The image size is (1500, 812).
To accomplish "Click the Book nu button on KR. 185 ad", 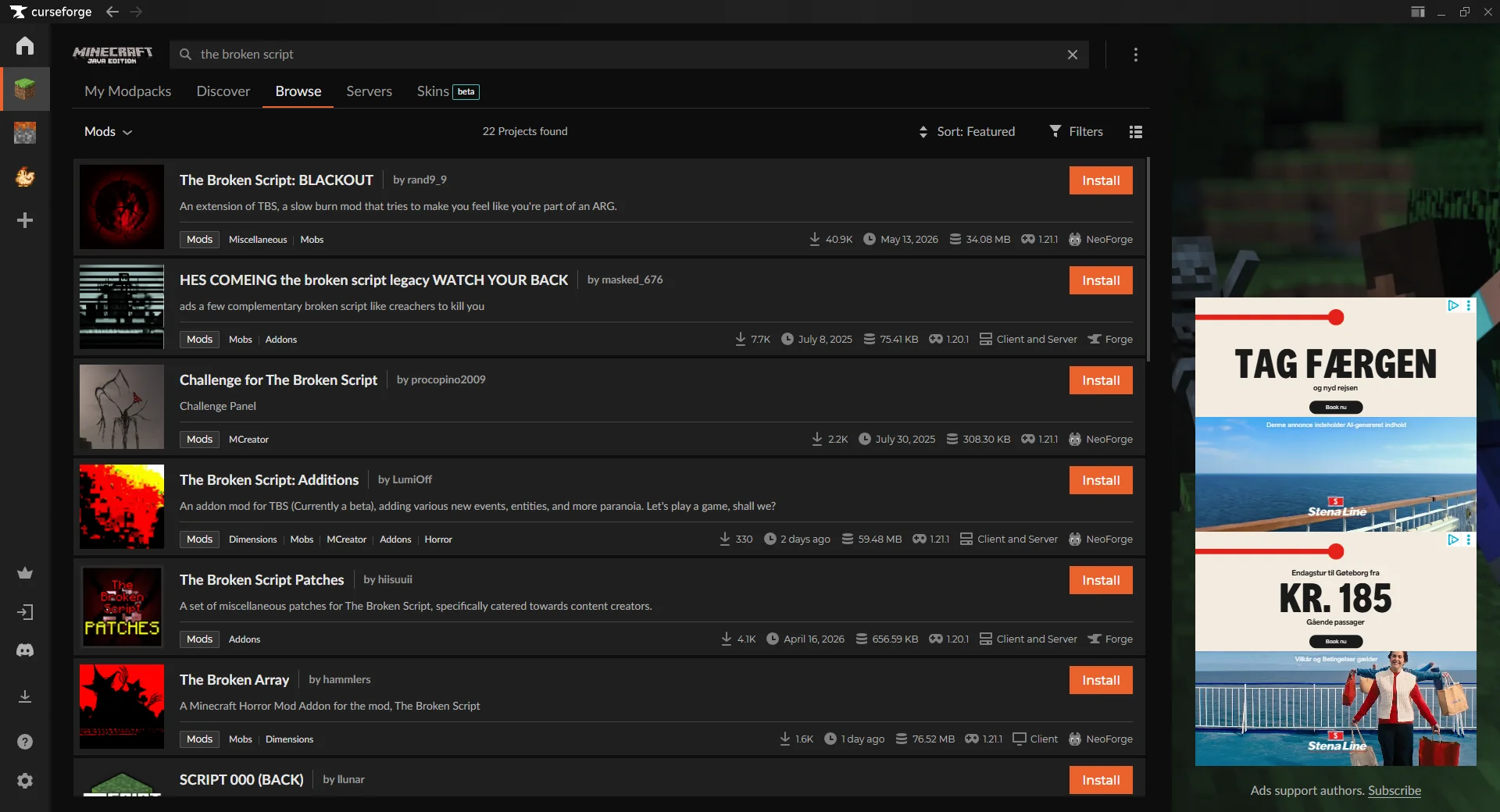I will point(1336,641).
